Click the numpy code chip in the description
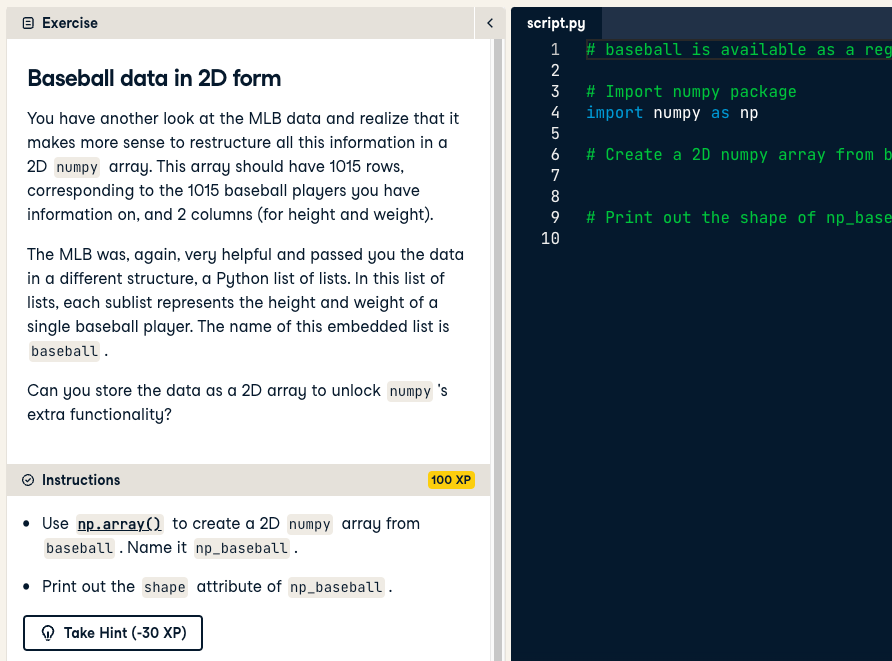This screenshot has width=892, height=661. coord(77,167)
